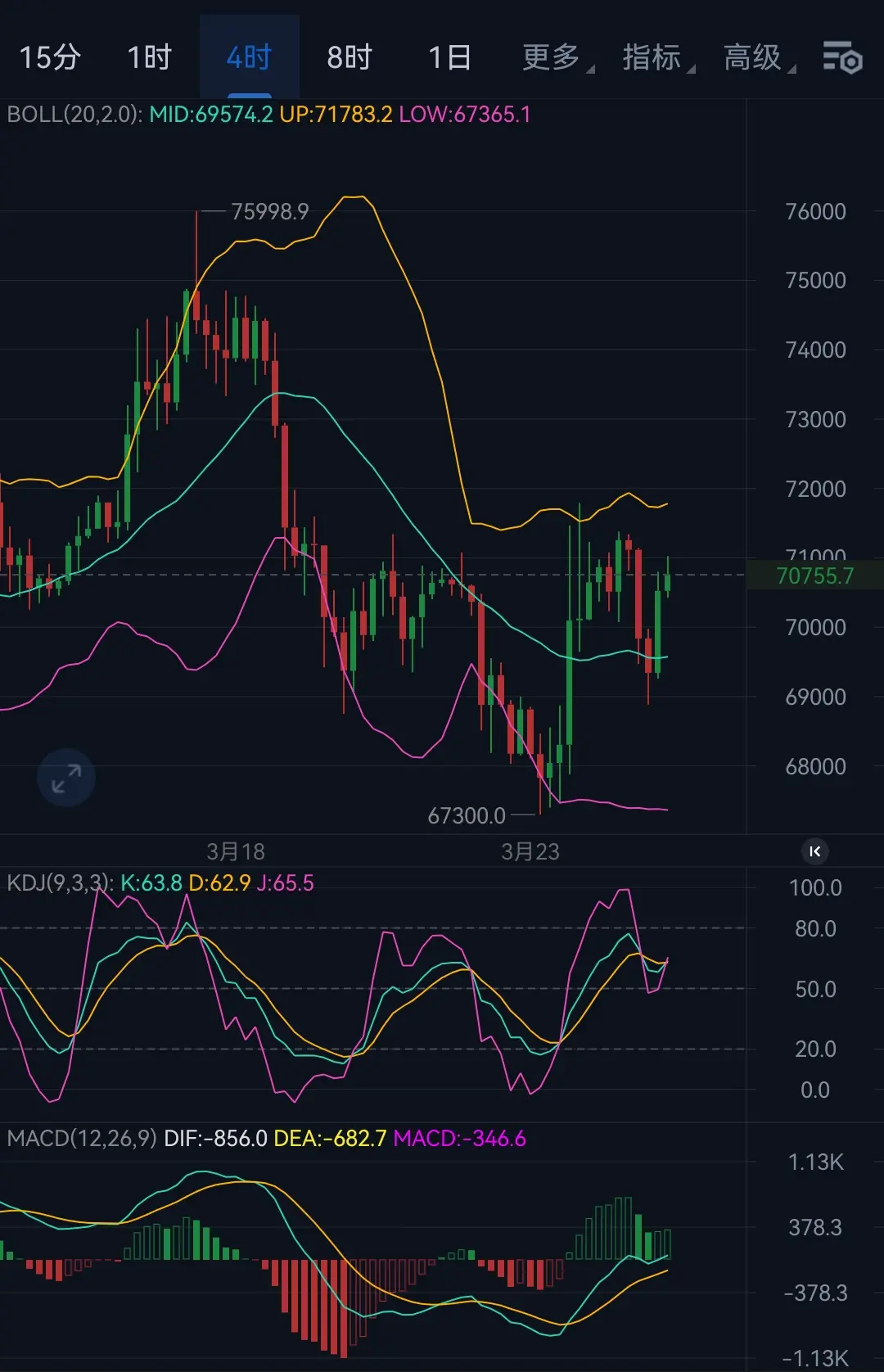
Task: Select the 1日 timeframe tab
Action: tap(449, 57)
